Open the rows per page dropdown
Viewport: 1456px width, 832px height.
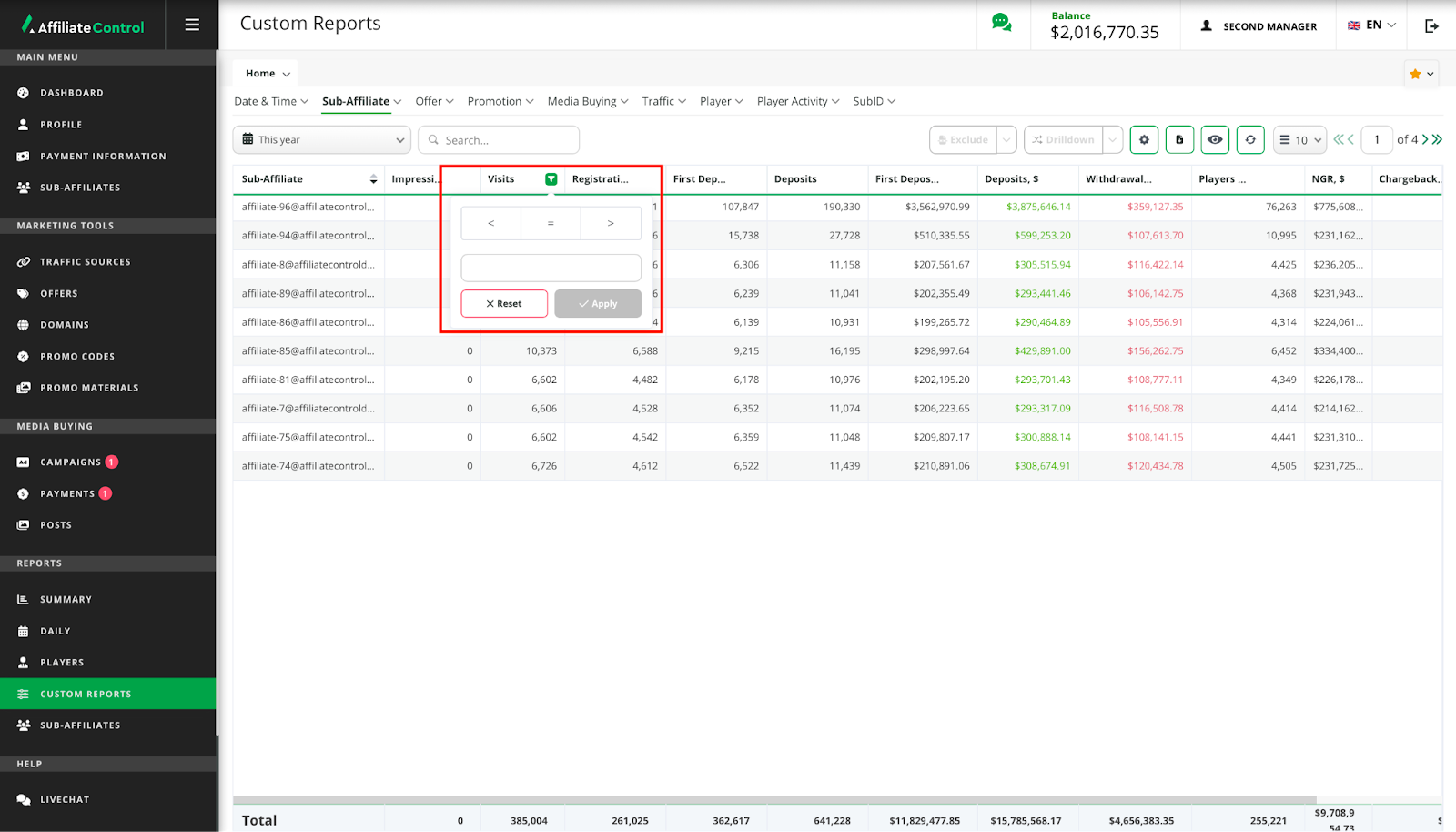[x=1299, y=140]
